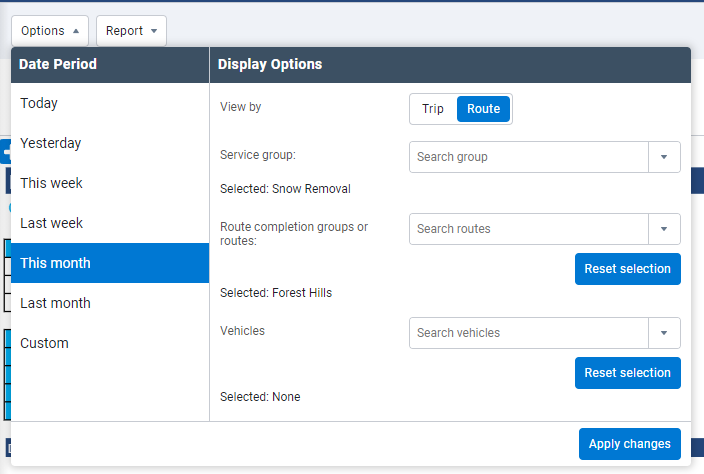Switch View by to Trip
The image size is (704, 474).
point(433,109)
